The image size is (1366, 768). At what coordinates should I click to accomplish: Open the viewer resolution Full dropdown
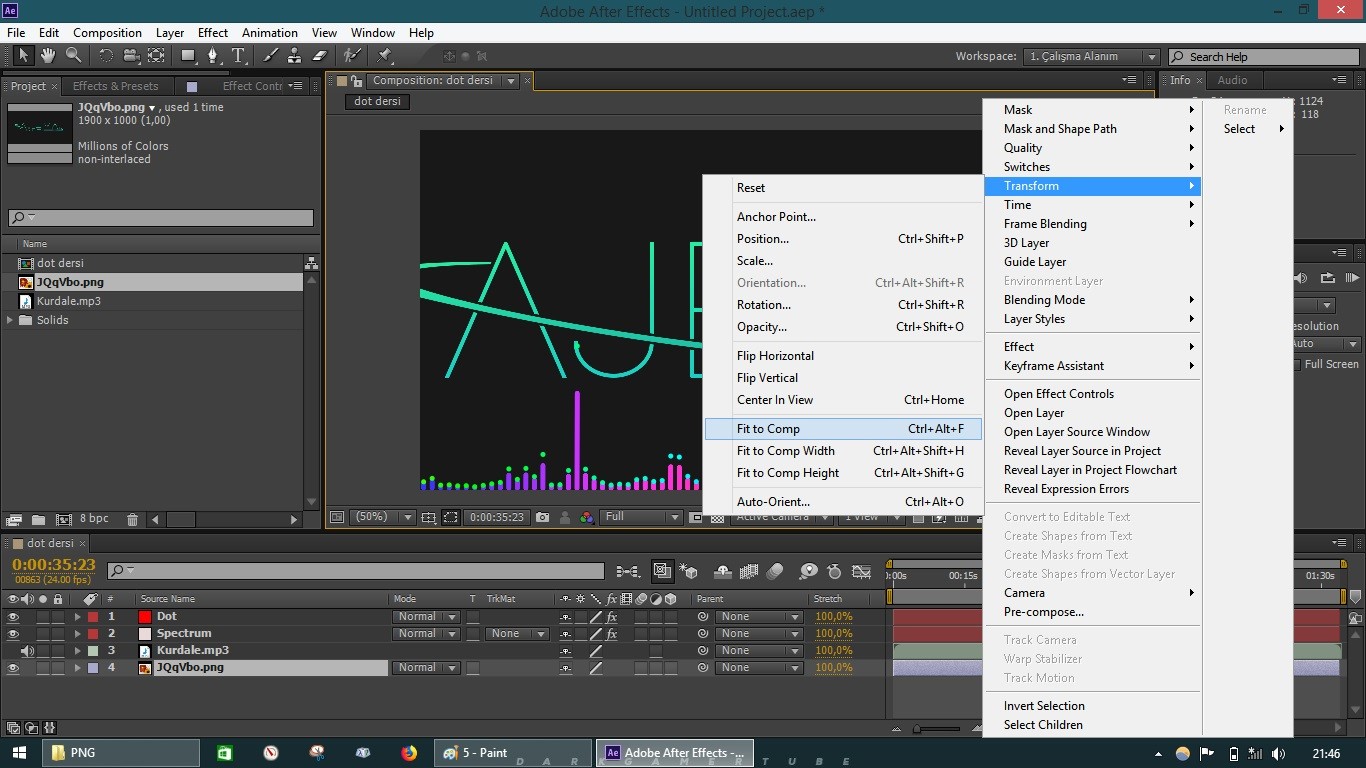641,517
